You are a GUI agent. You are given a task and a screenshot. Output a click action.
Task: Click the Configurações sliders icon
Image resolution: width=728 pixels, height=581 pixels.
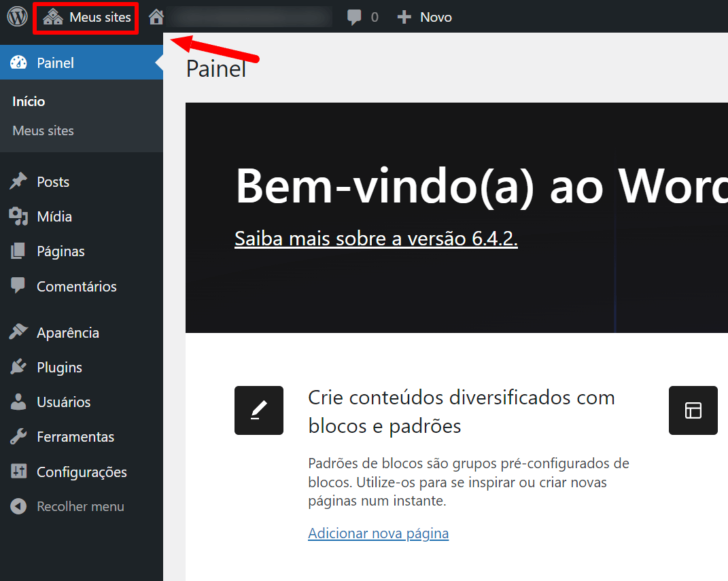pos(19,471)
